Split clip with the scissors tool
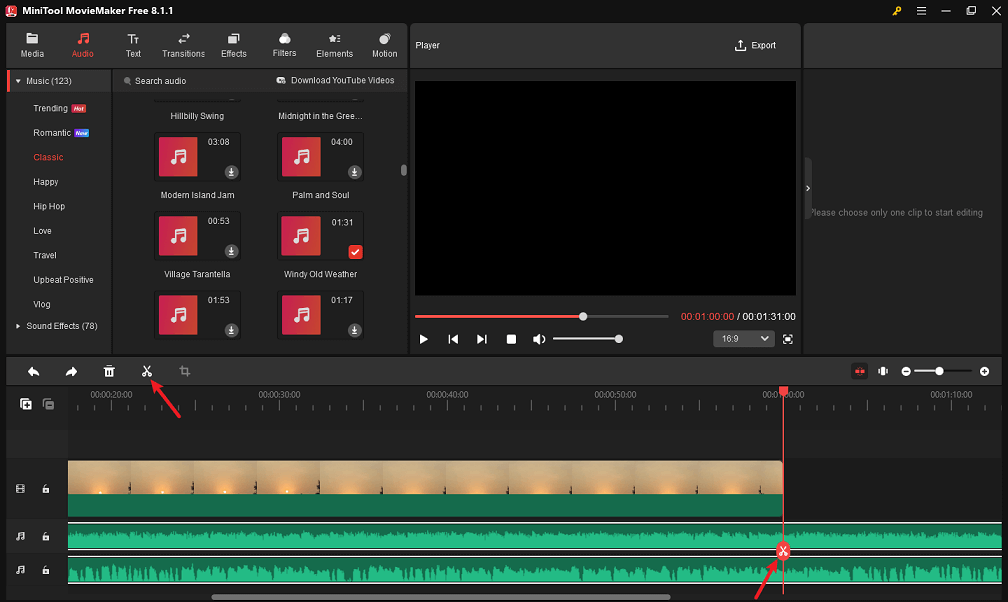 point(147,371)
